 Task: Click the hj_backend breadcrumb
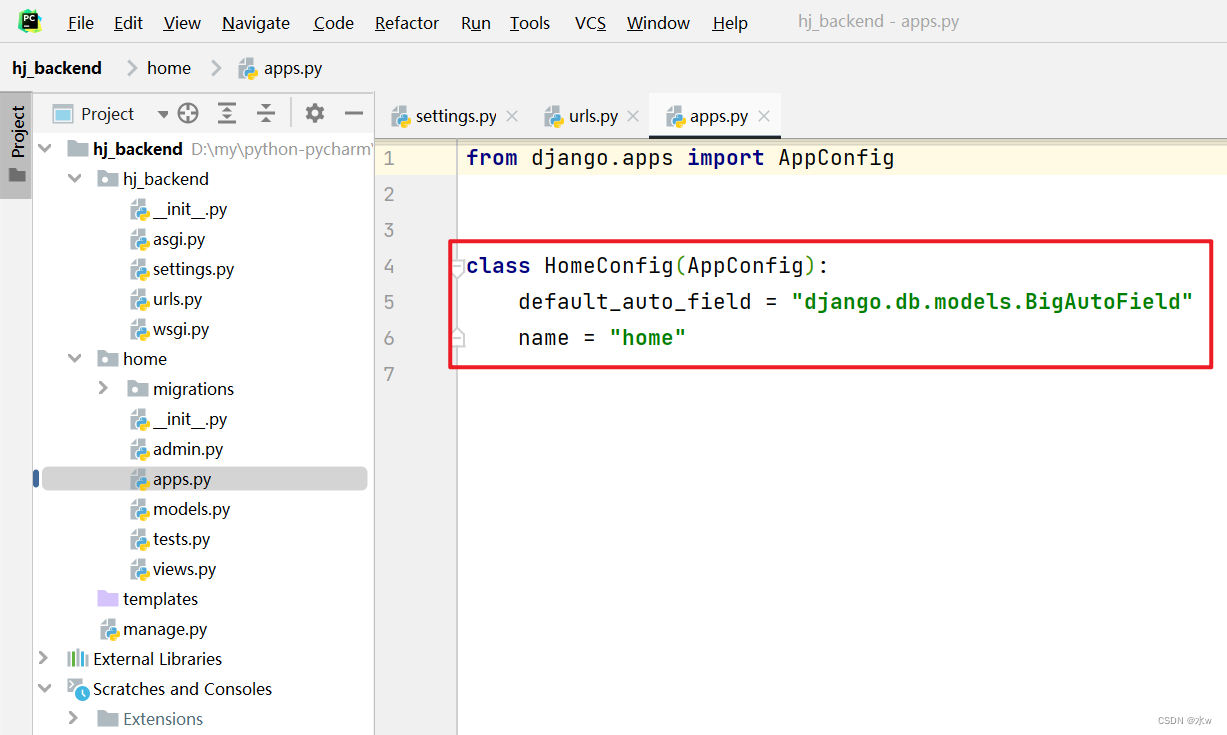click(57, 68)
